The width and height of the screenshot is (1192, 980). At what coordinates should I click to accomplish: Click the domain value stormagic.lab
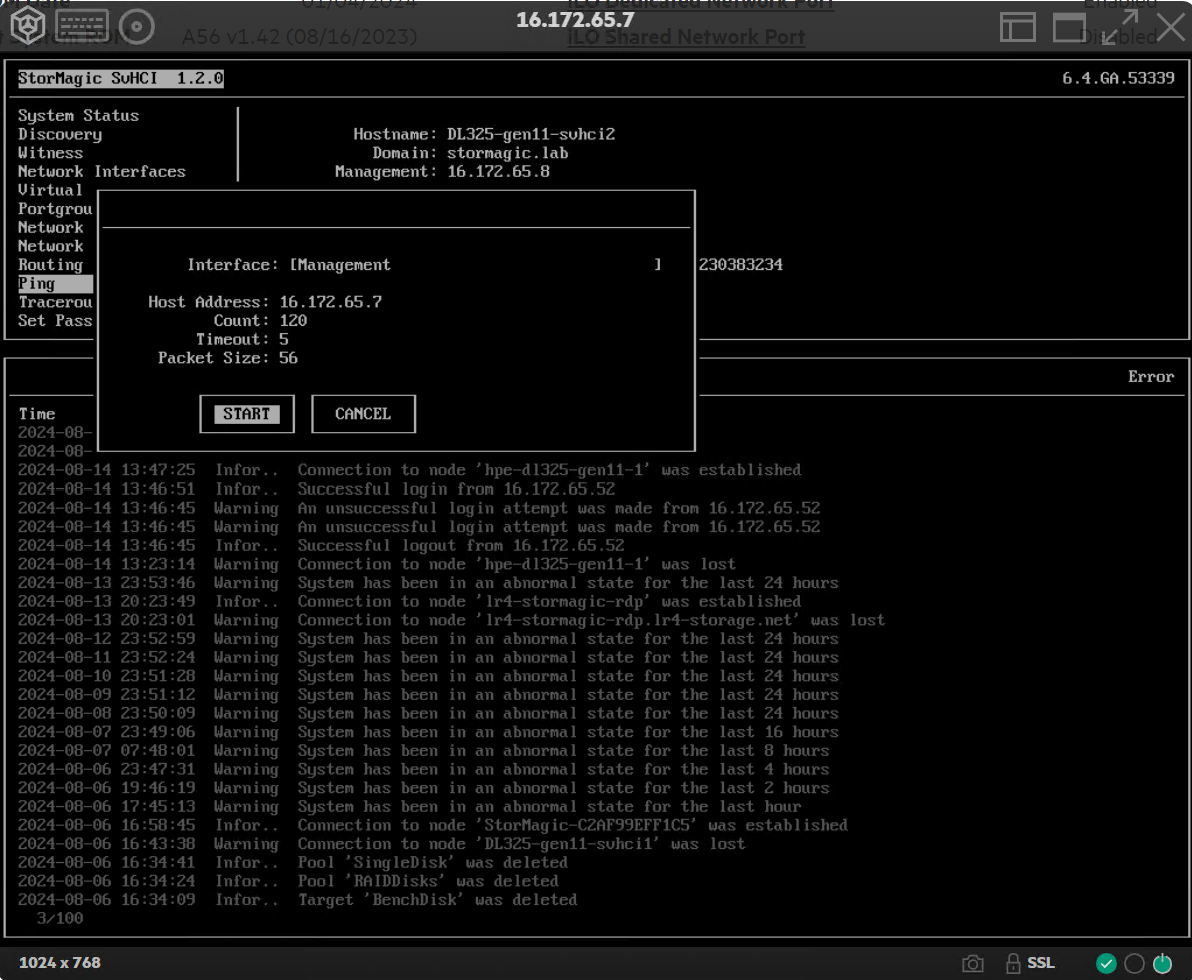tap(508, 153)
